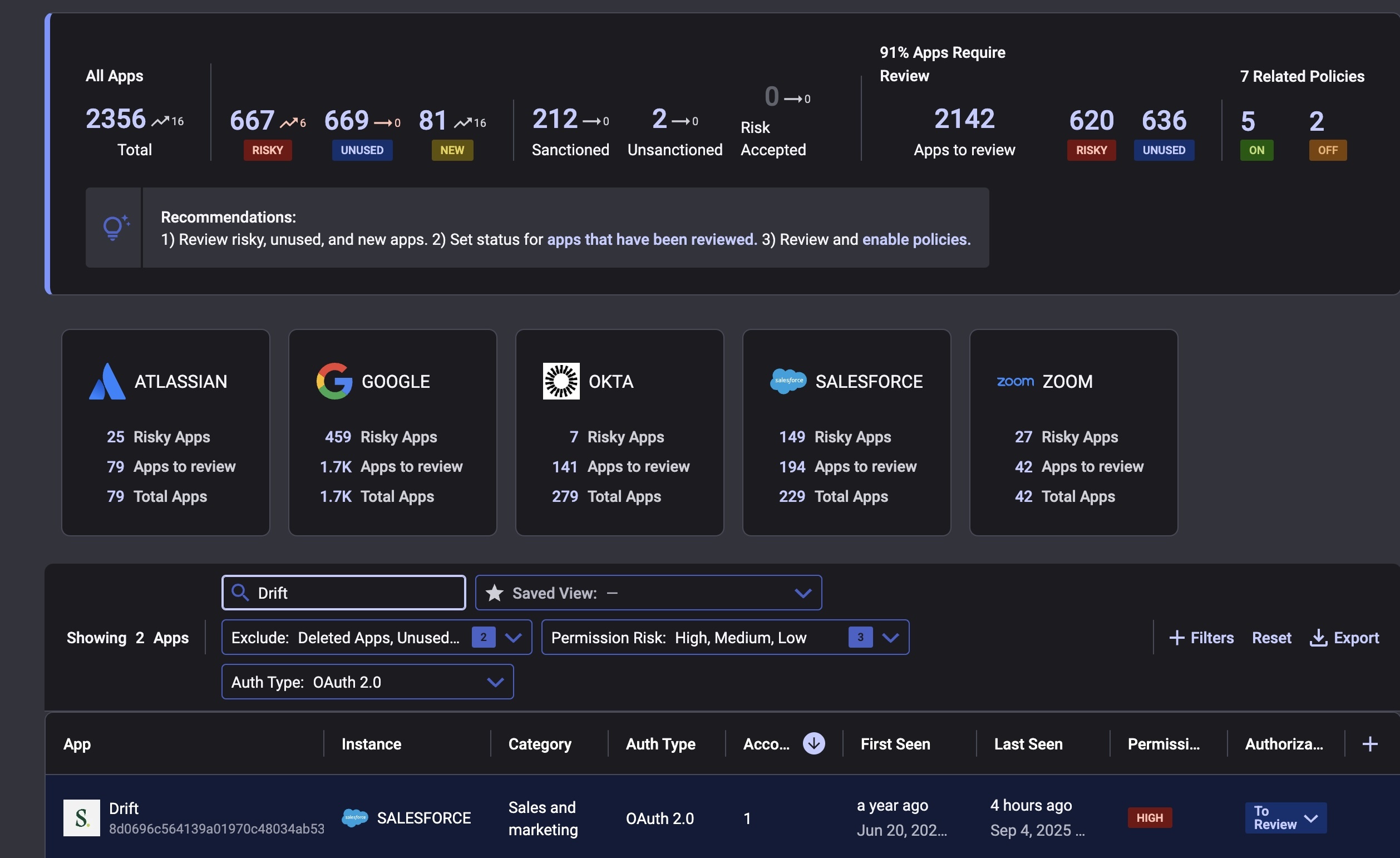Select 229 Total Apps in Salesforce card
Image resolution: width=1400 pixels, height=858 pixels.
[x=833, y=496]
